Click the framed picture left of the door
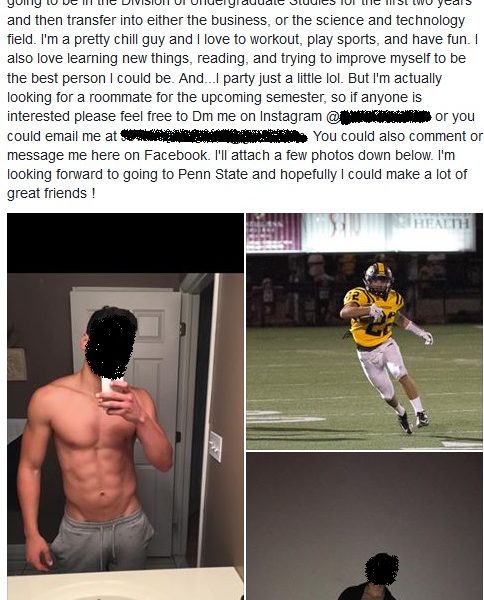484x600 pixels. click(17, 364)
